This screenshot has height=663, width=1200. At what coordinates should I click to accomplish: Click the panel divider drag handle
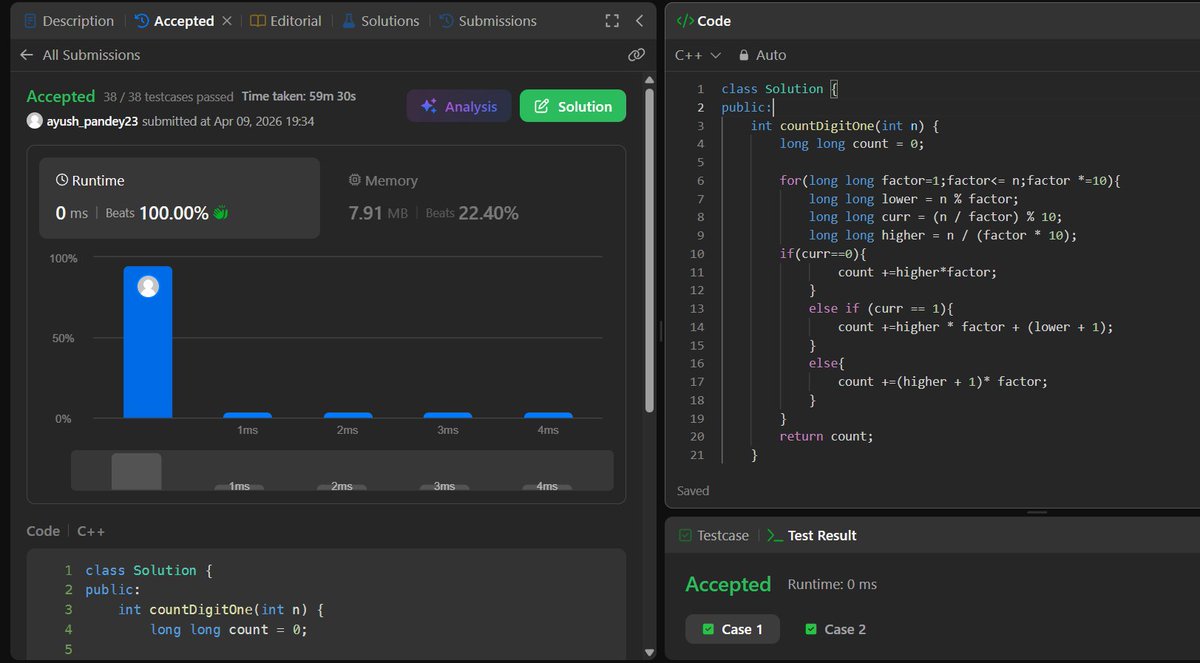pos(660,331)
